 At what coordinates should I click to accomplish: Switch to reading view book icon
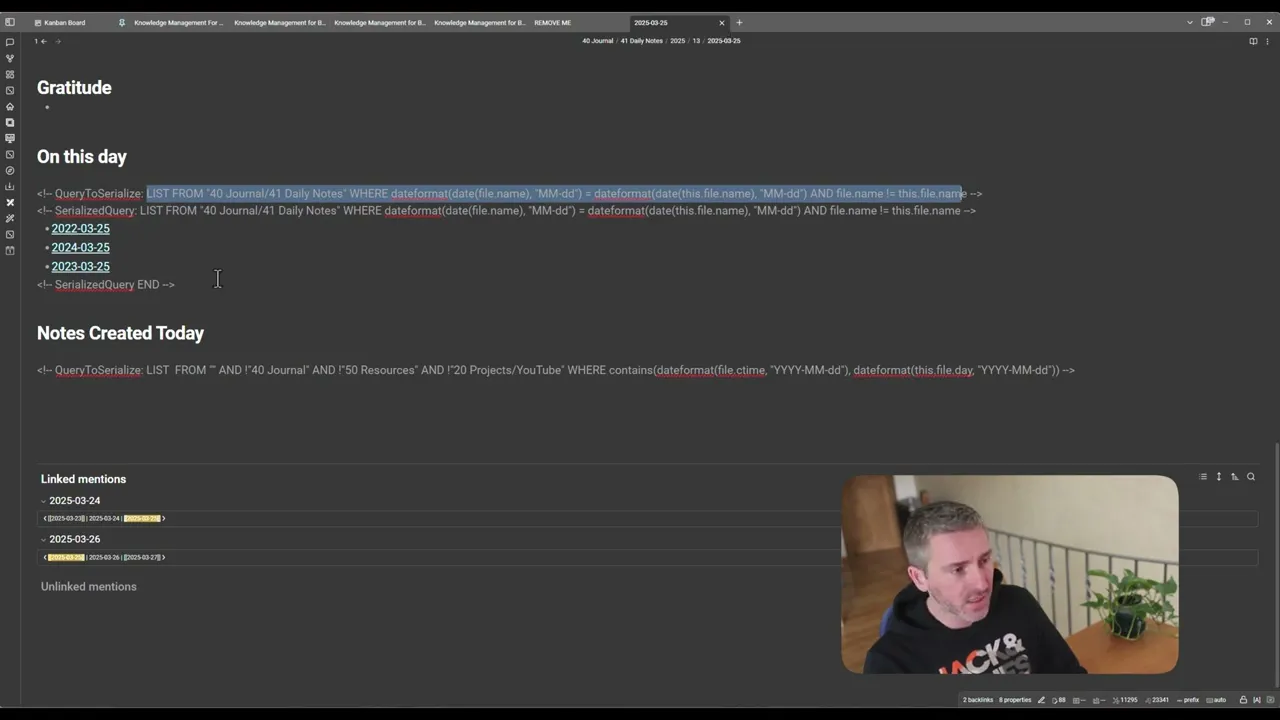click(x=1253, y=41)
